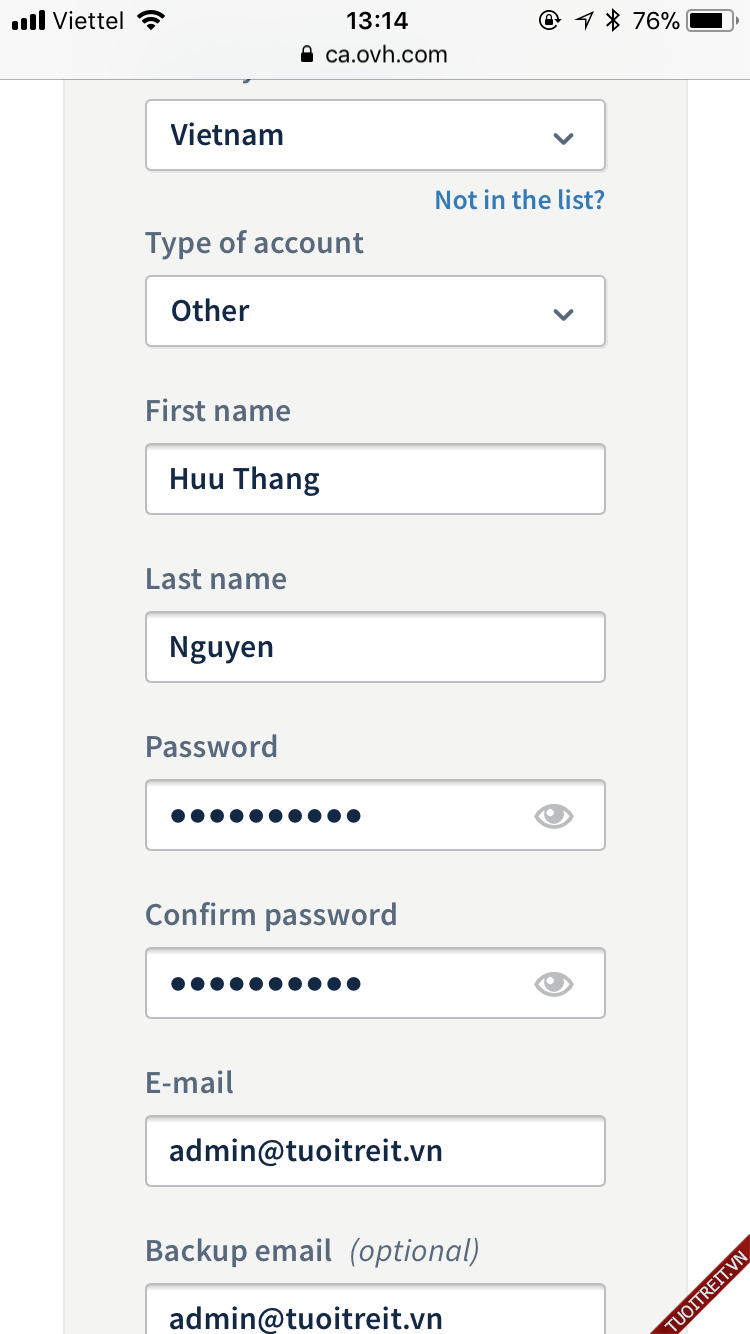Viewport: 750px width, 1334px height.
Task: Tap the Backup email input field
Action: [375, 1310]
